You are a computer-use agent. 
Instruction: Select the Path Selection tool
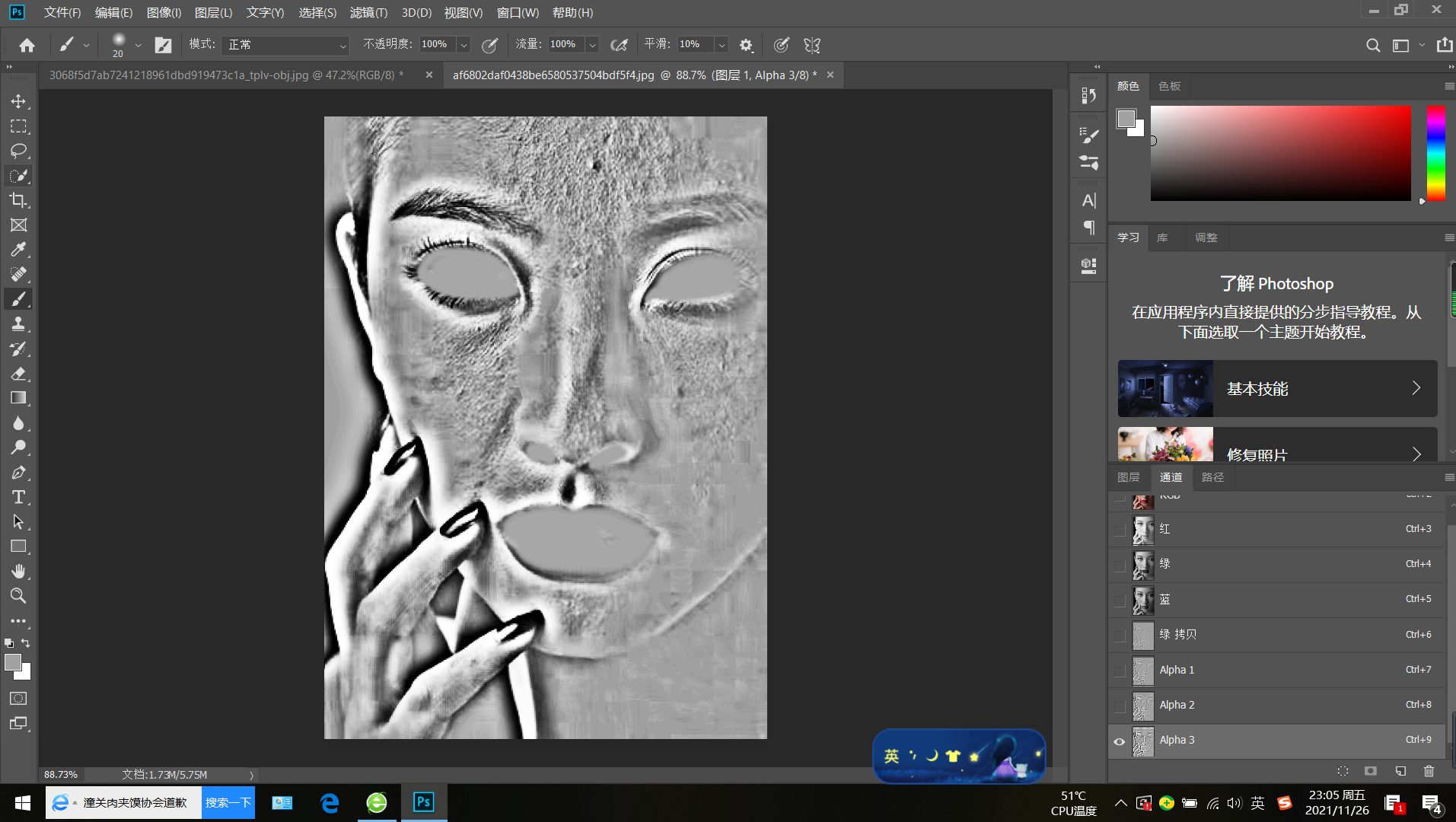pyautogui.click(x=18, y=522)
